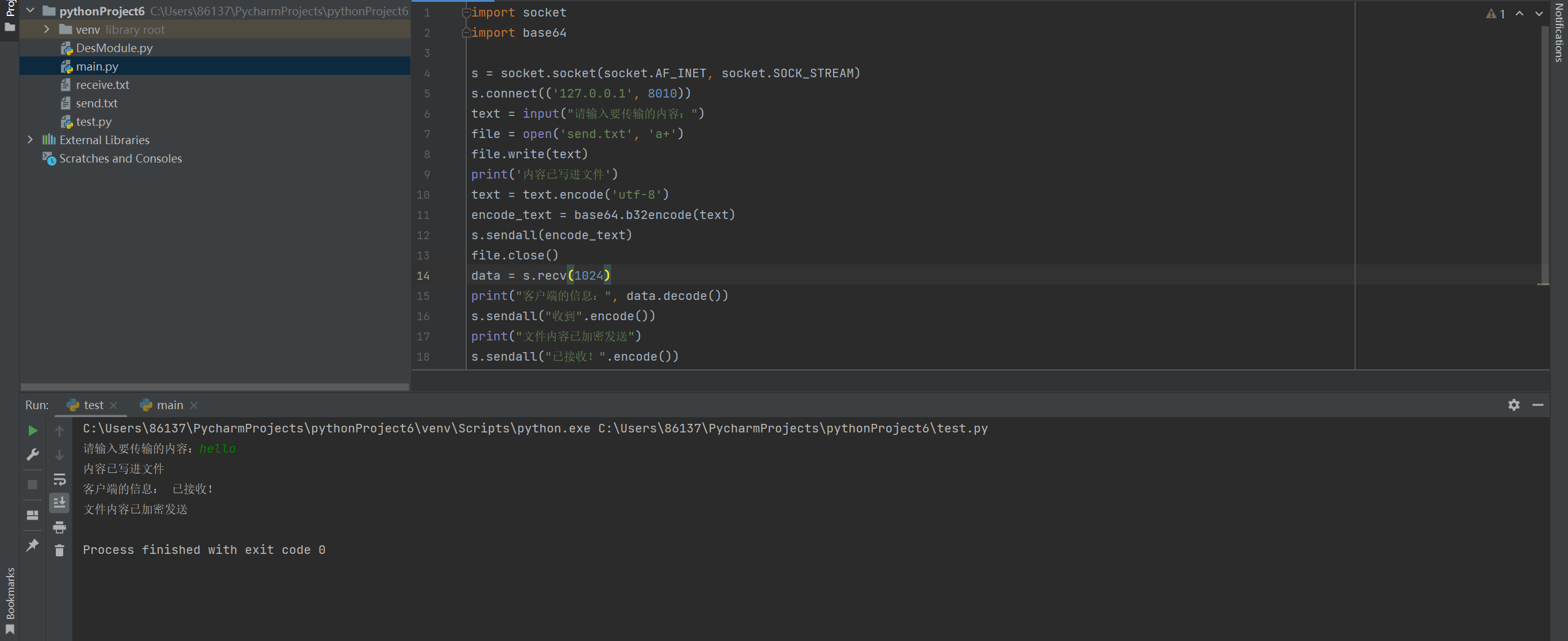Click the warning indicator in editor corner

point(1495,13)
